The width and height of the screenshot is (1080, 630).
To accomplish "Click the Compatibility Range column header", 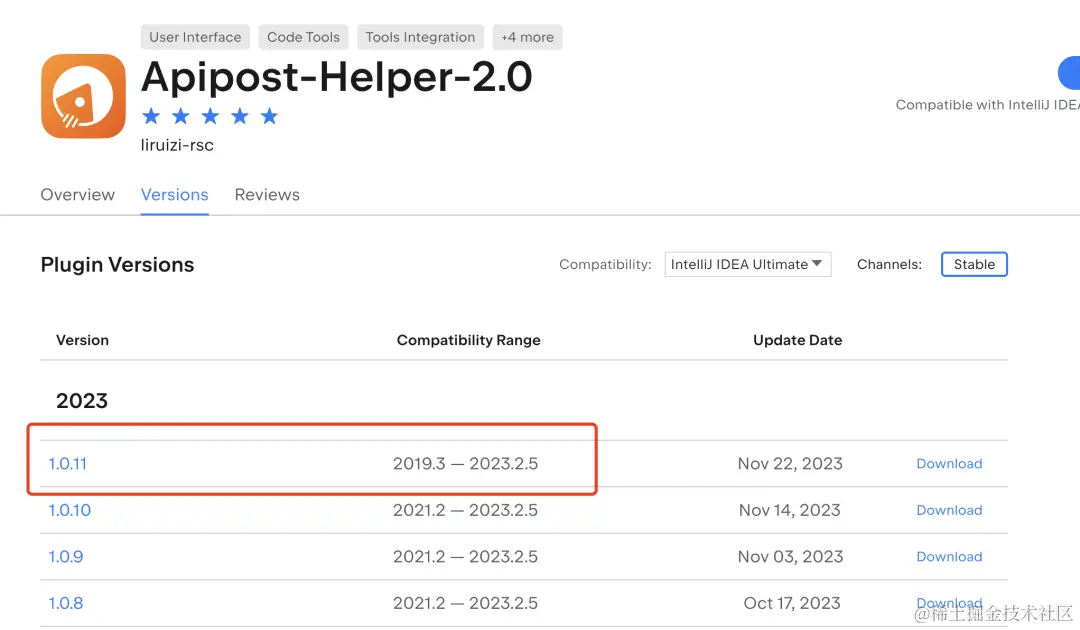I will (468, 340).
